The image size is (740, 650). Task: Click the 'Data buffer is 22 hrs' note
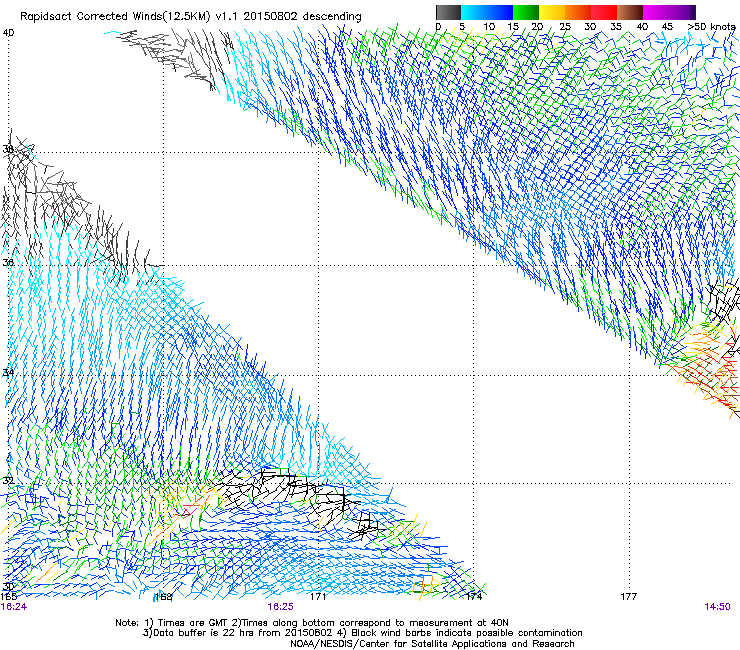tap(362, 633)
